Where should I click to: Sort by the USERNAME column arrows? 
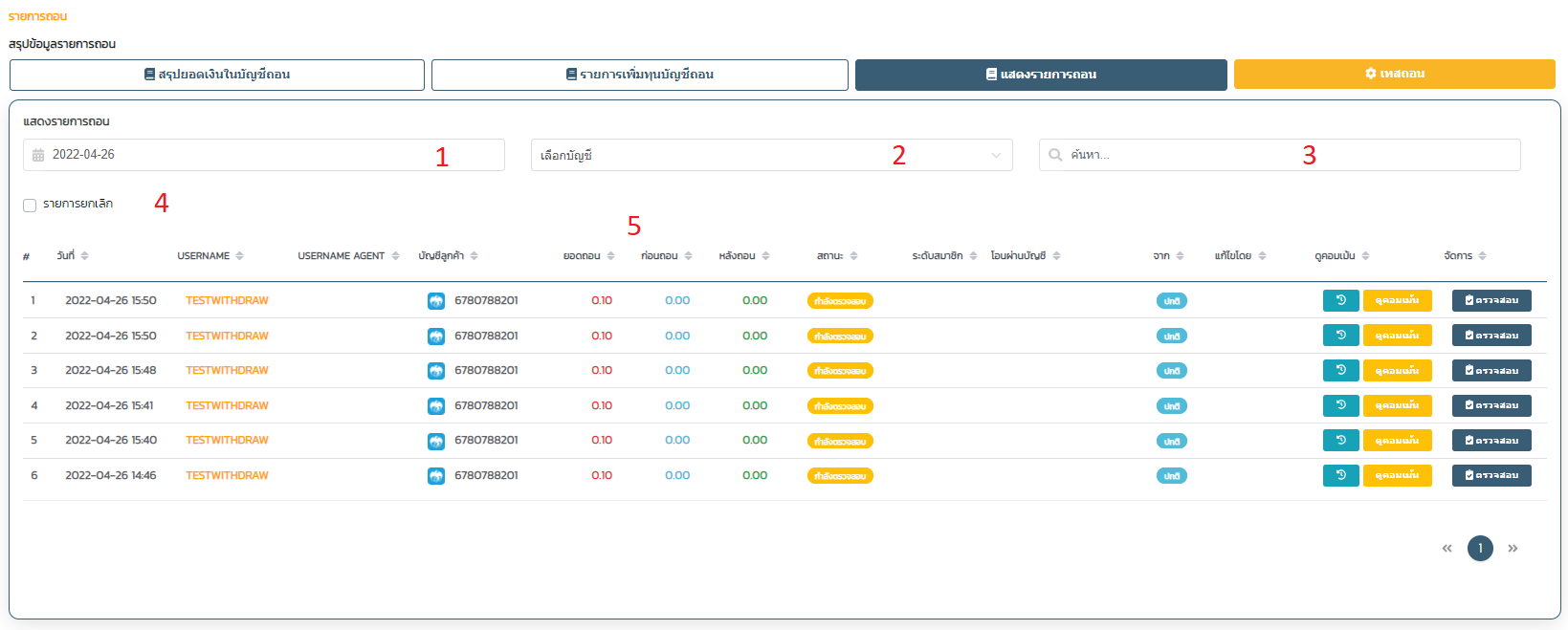coord(240,256)
